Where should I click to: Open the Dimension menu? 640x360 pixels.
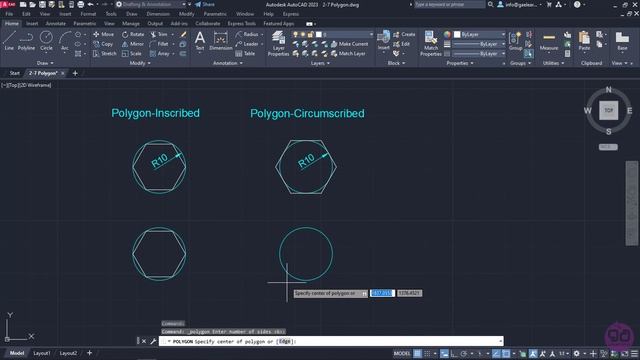158,14
